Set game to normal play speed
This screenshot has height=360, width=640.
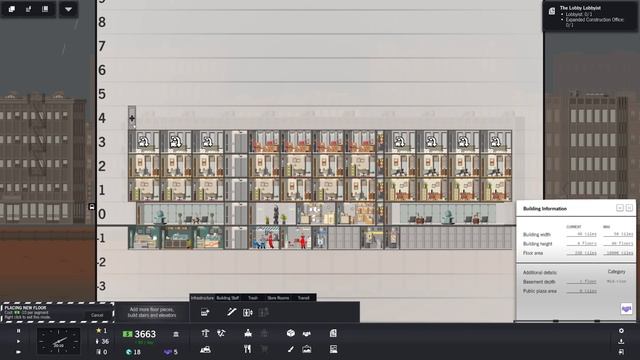(18, 341)
